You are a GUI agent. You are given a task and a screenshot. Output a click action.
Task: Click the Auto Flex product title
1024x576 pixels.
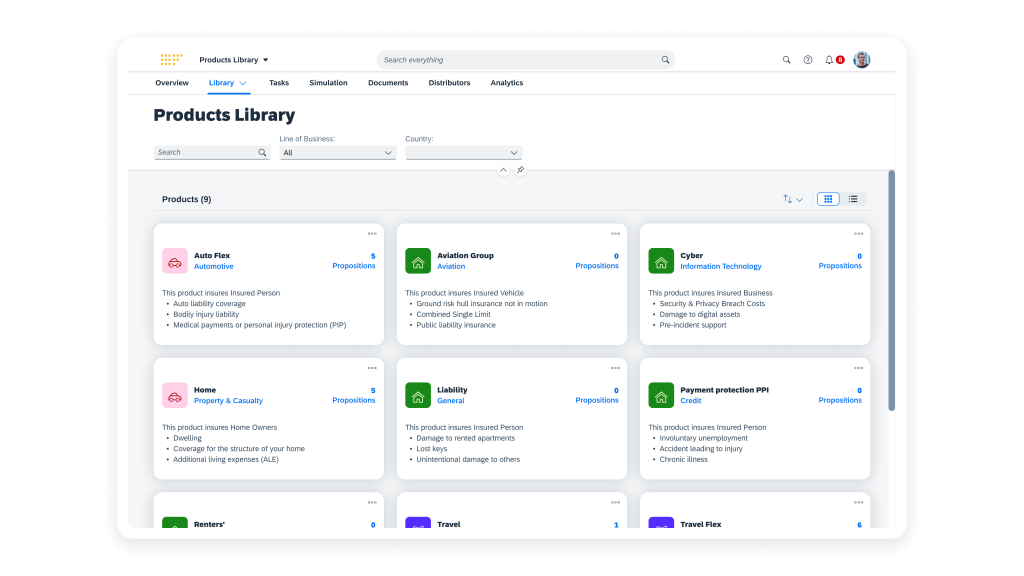coord(212,256)
